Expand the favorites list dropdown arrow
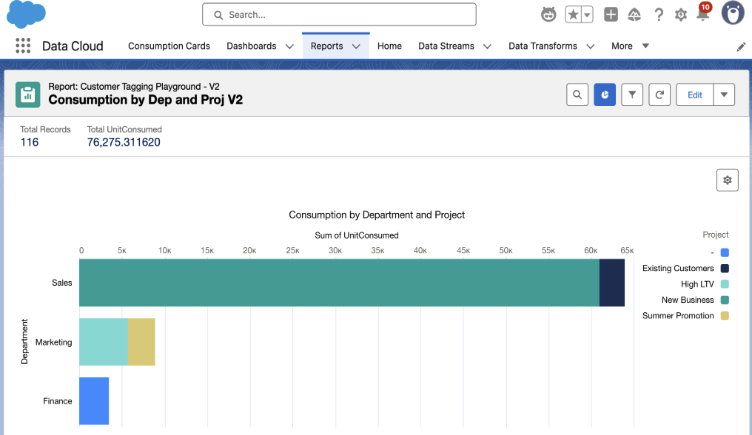 588,15
